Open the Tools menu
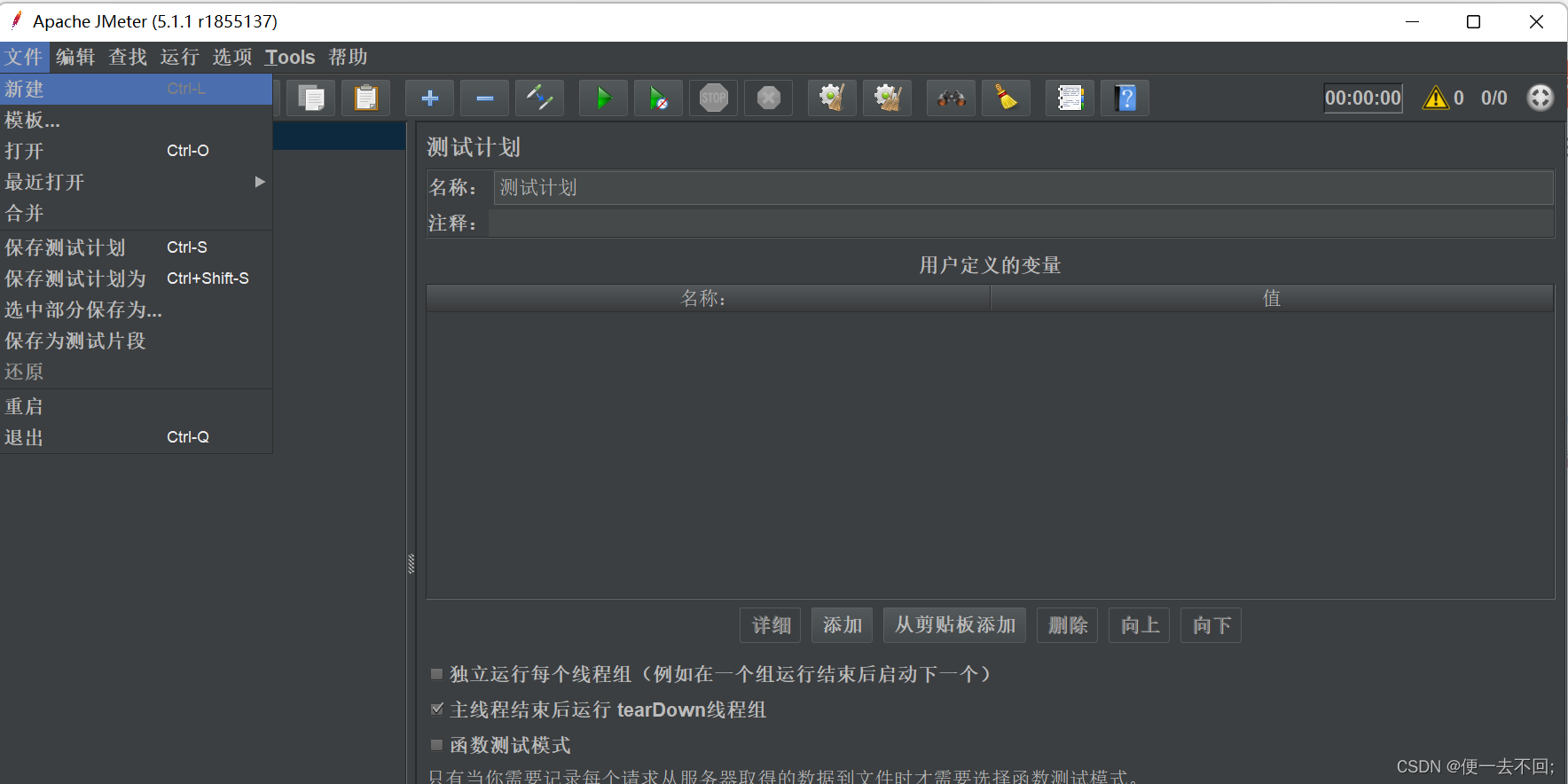This screenshot has height=784, width=1568. (x=290, y=57)
